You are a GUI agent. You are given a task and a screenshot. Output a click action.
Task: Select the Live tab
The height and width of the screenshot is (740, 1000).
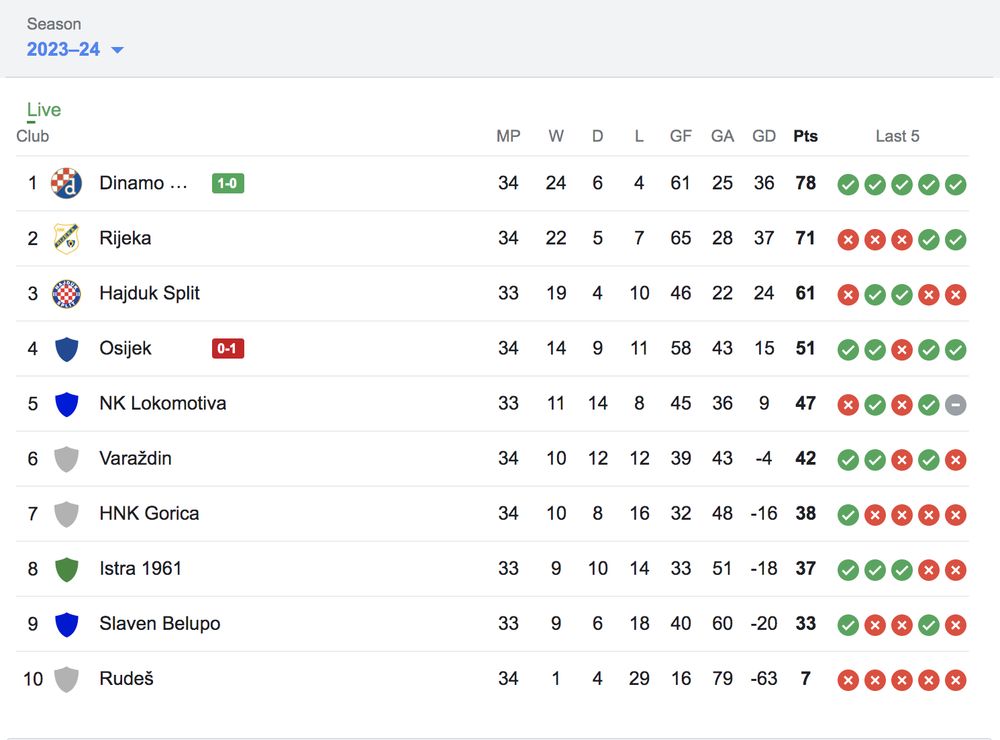click(x=44, y=110)
